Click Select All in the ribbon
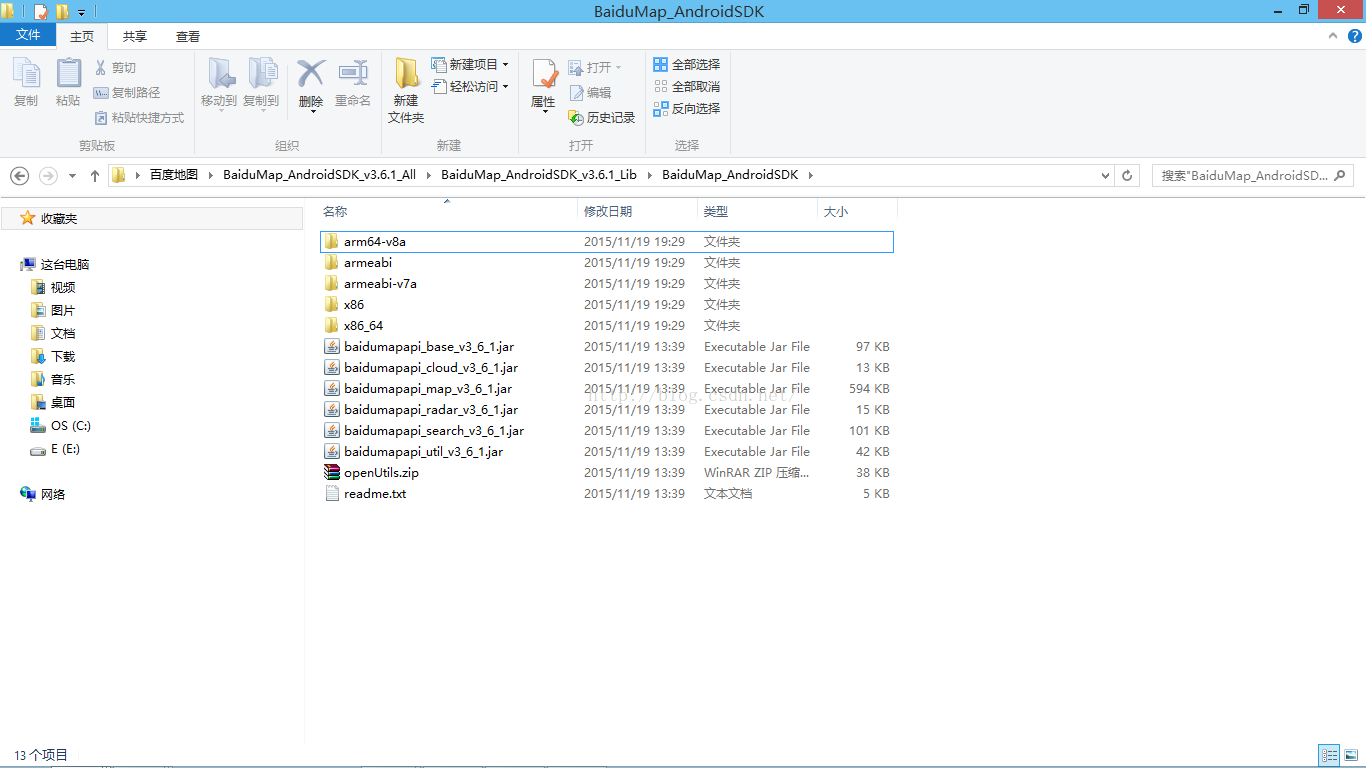This screenshot has width=1366, height=768. 687,64
